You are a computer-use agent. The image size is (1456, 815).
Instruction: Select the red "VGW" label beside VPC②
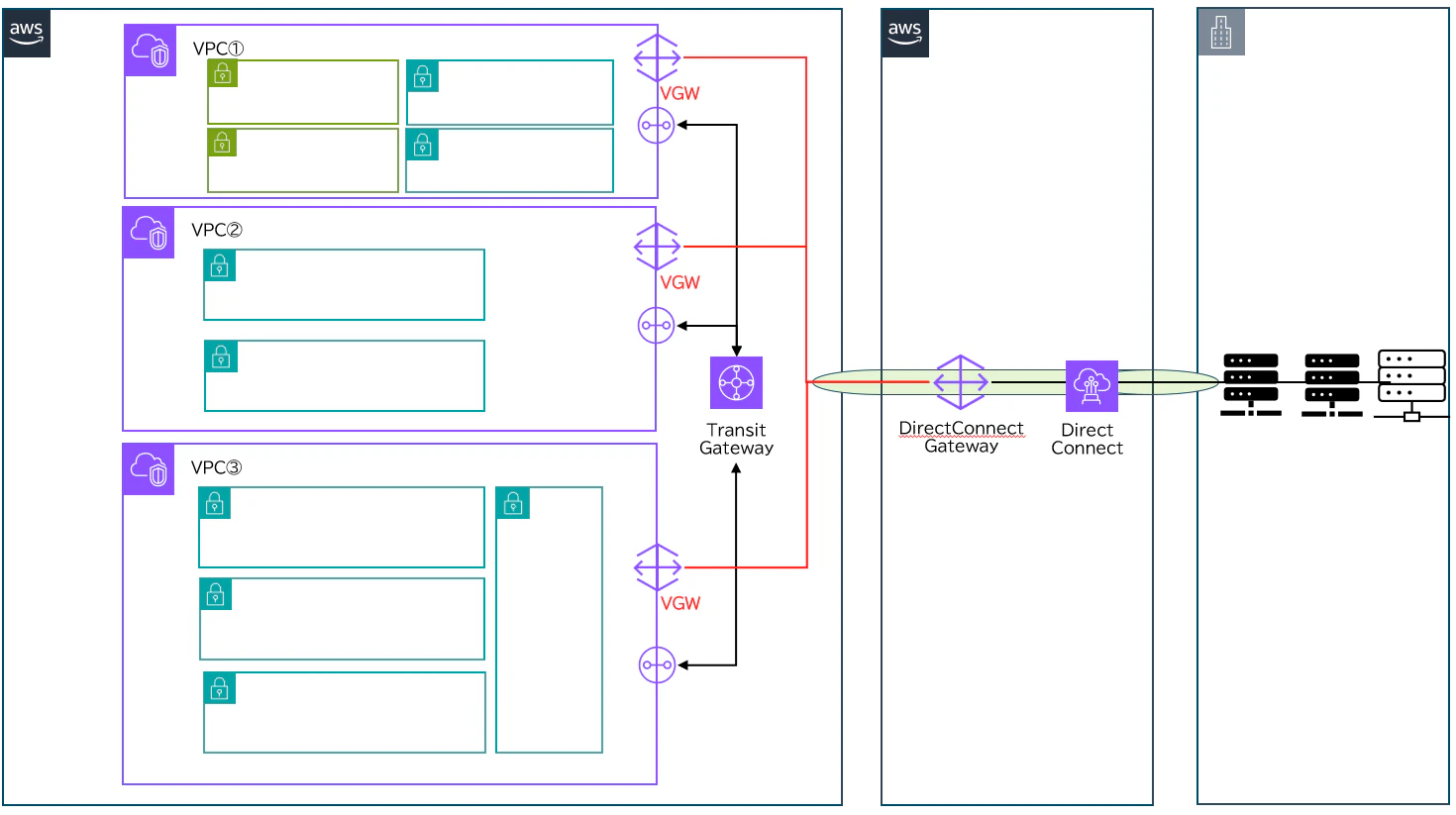point(679,282)
